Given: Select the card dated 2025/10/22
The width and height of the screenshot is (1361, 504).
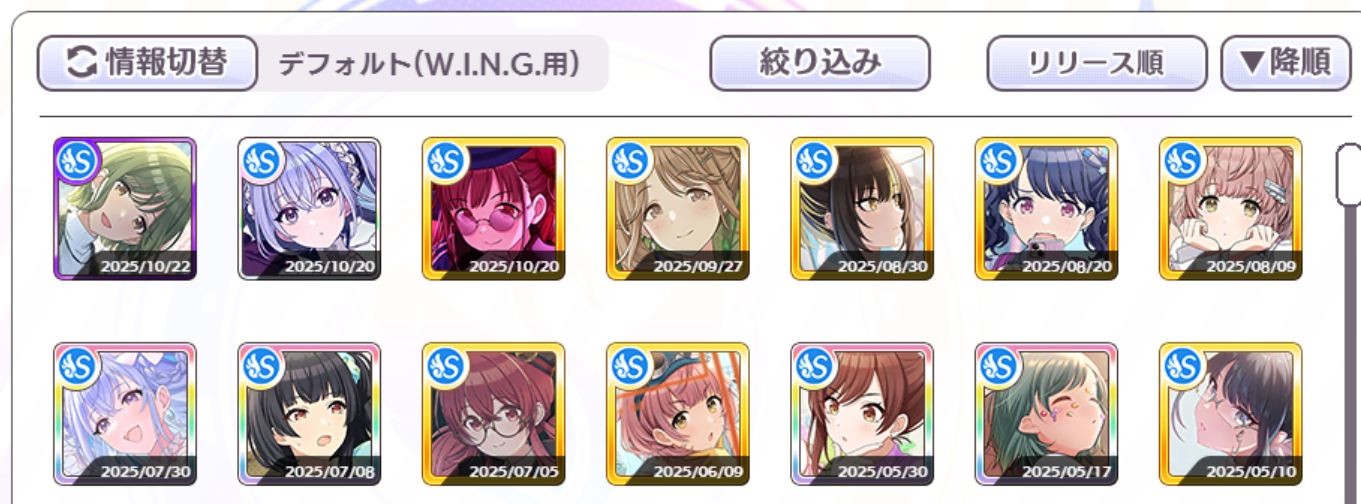Looking at the screenshot, I should tap(125, 209).
